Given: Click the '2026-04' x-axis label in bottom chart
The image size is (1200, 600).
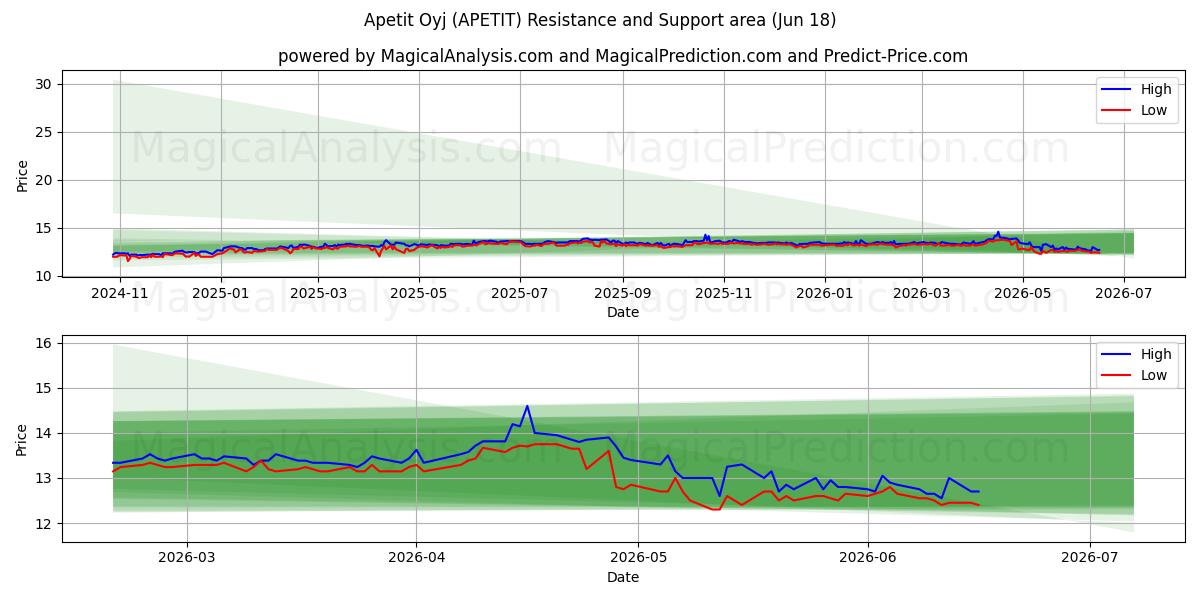Looking at the screenshot, I should coord(416,559).
